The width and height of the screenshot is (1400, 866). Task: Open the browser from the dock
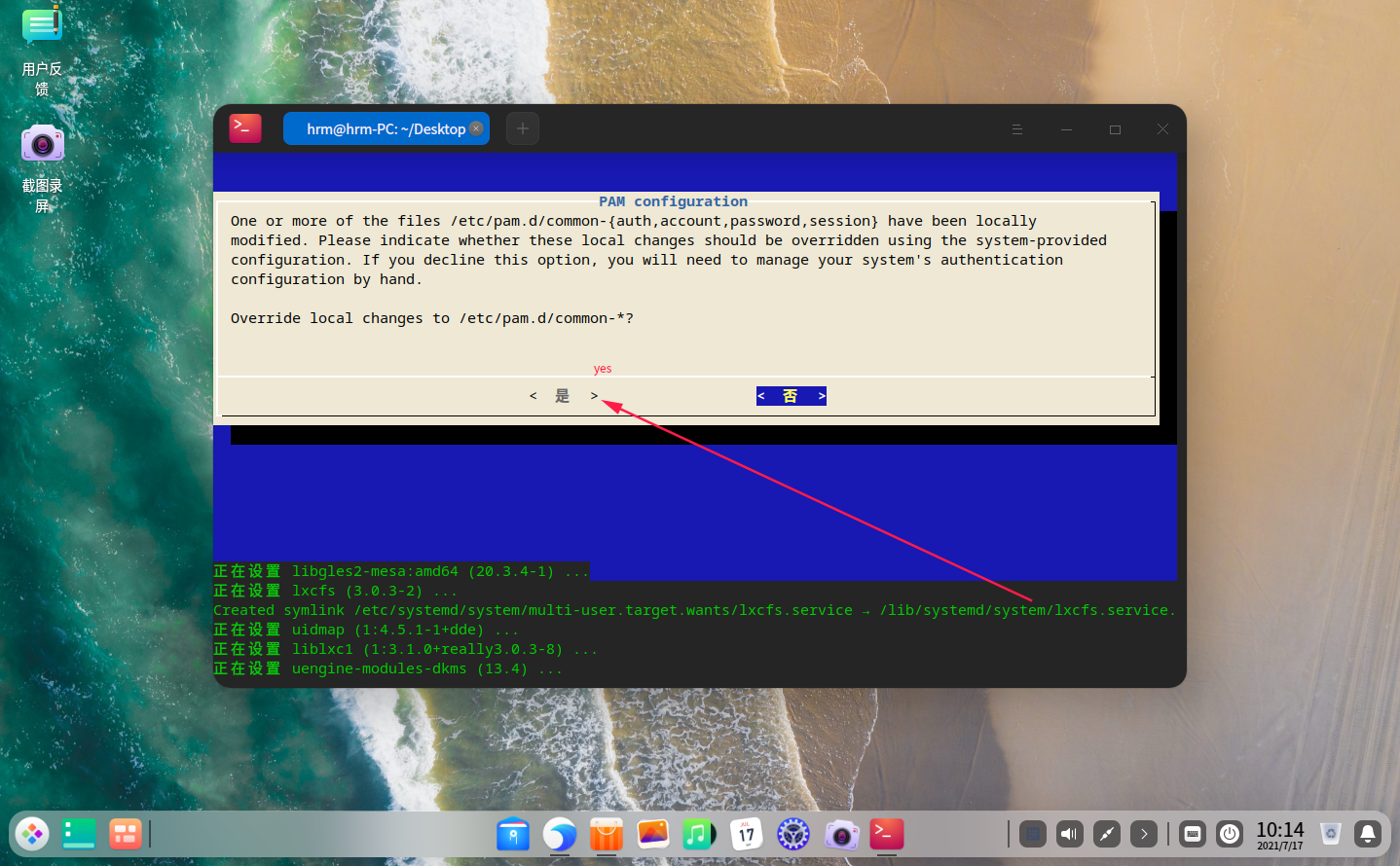(560, 834)
